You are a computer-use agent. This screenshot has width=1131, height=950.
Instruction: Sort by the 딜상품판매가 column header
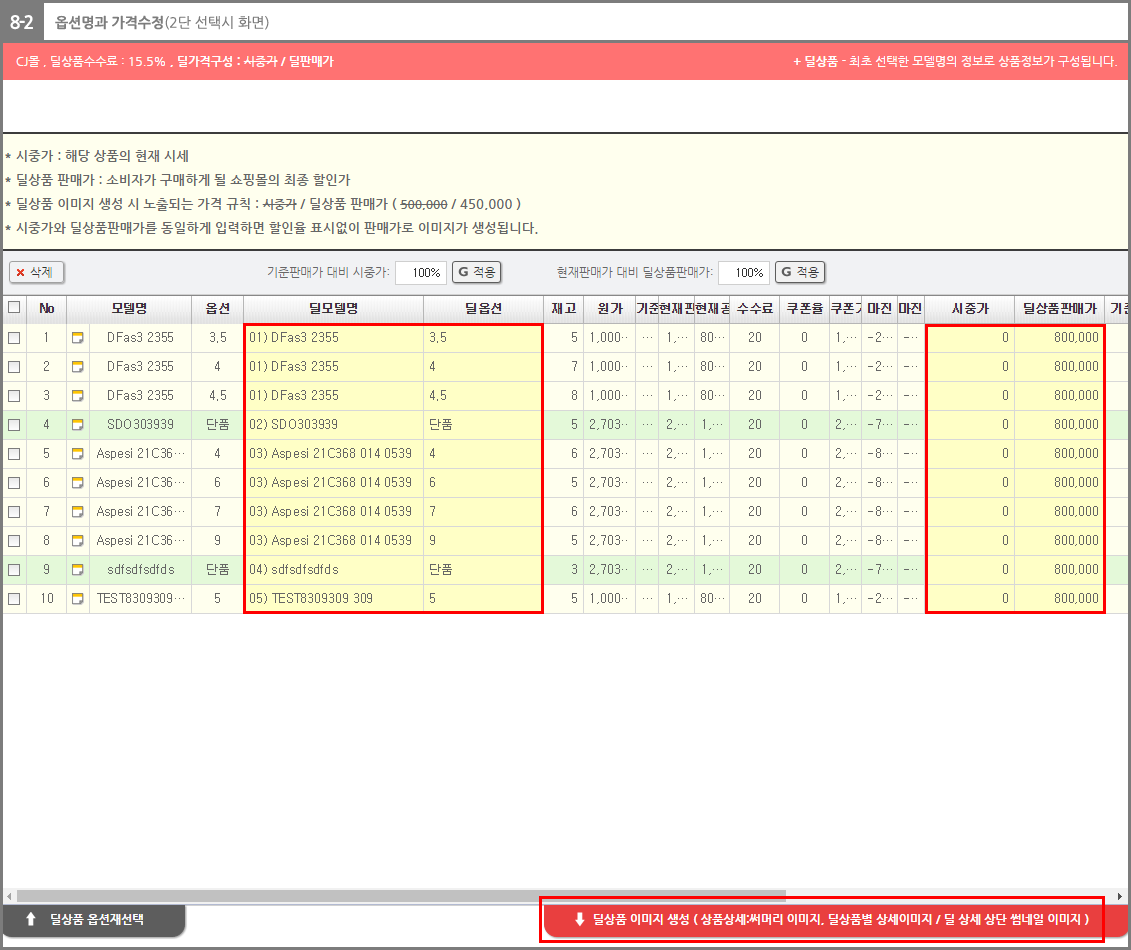click(1059, 308)
